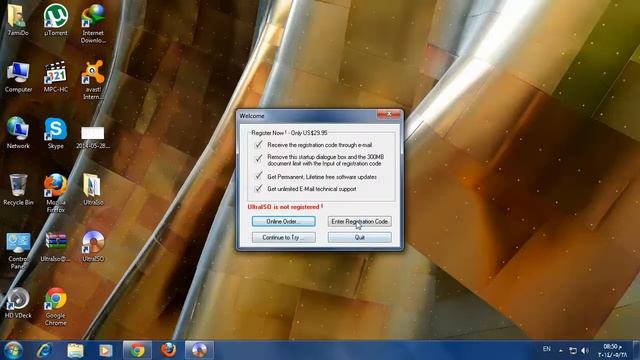This screenshot has width=640, height=360.
Task: Click 'Get Permanent, Lifetime free software updates'
Action: 322,177
